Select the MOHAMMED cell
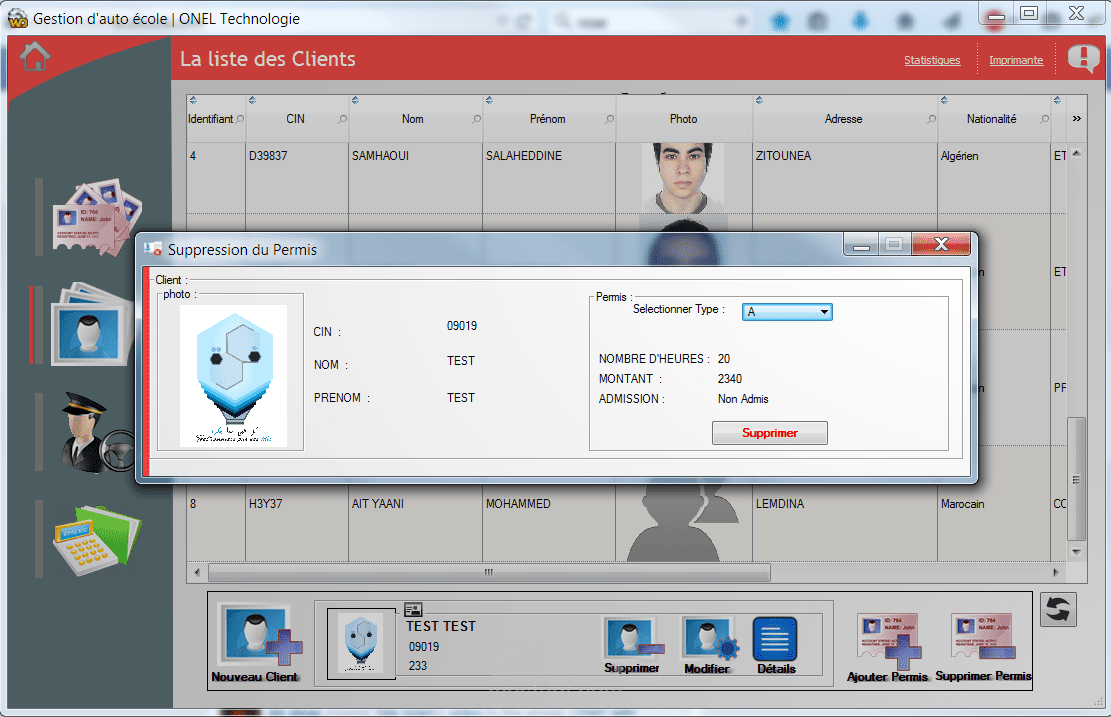The image size is (1111, 717). [549, 524]
